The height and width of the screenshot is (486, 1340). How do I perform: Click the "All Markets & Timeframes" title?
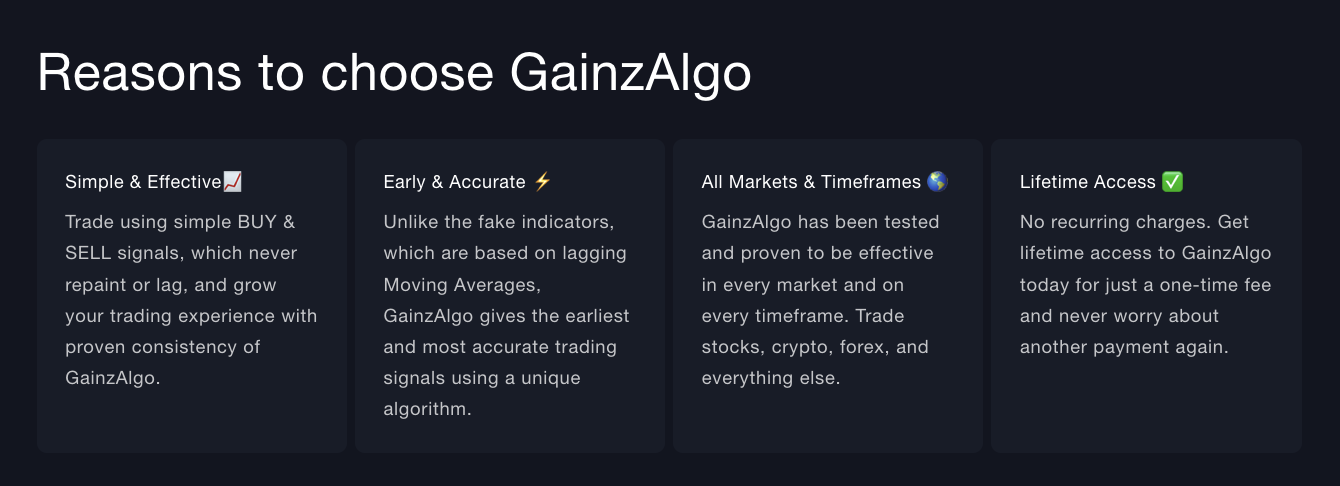tap(811, 182)
